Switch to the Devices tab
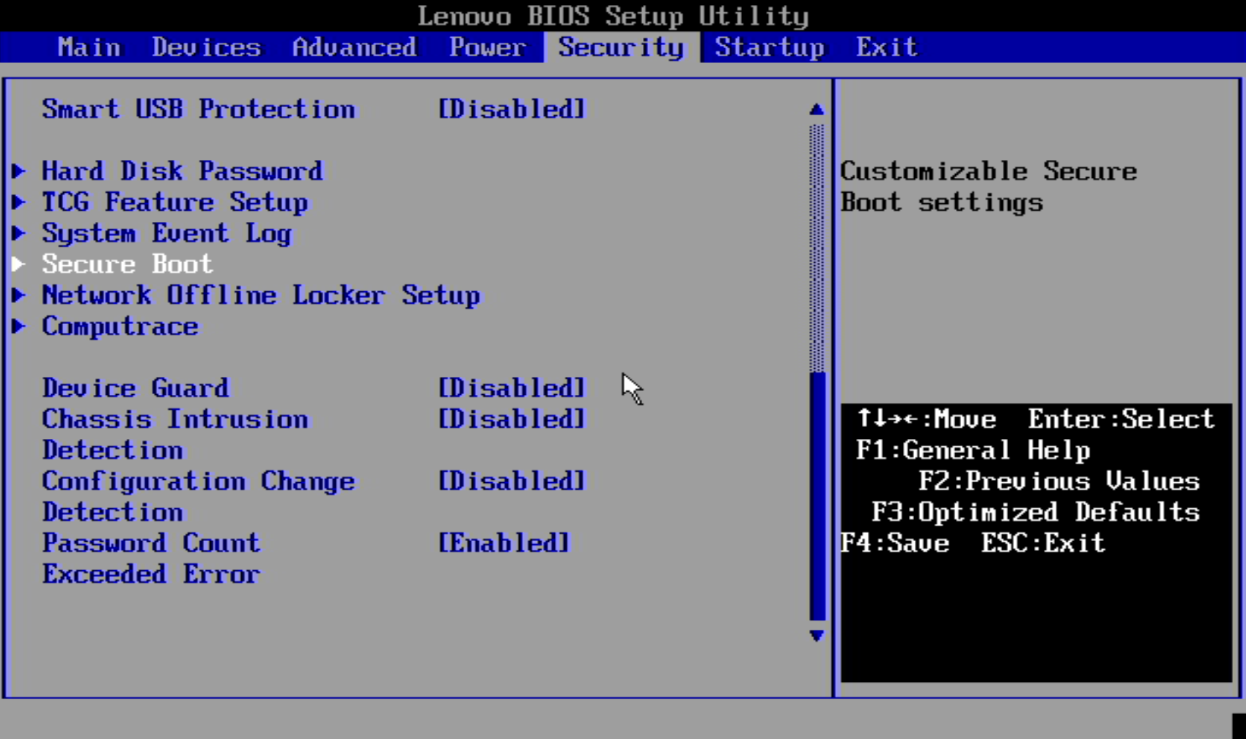This screenshot has width=1246, height=739. 206,47
